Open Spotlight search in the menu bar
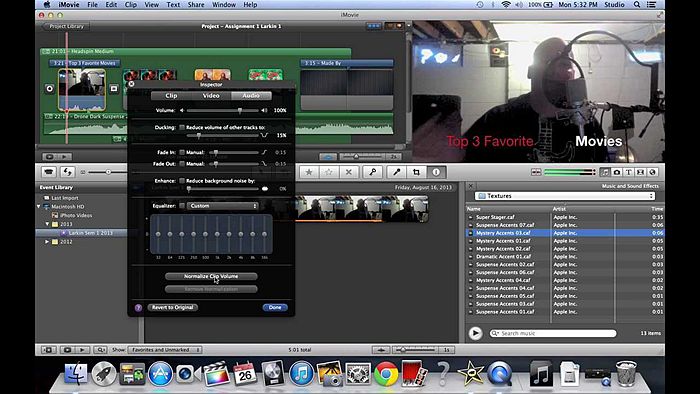 (637, 4)
